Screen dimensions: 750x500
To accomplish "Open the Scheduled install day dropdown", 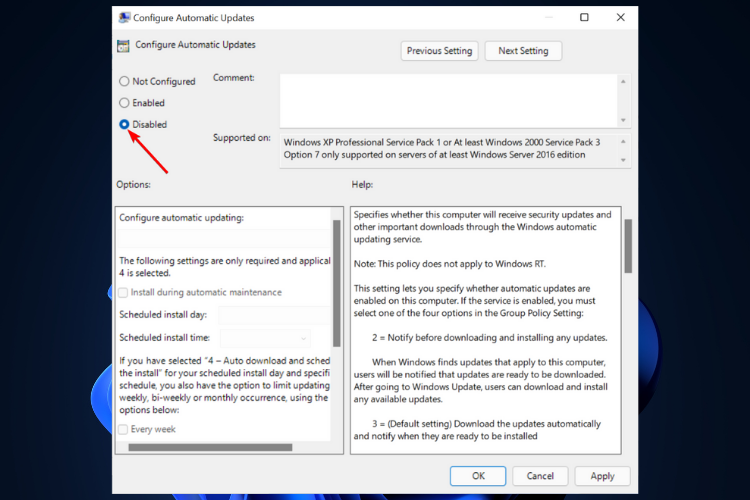I will point(273,315).
